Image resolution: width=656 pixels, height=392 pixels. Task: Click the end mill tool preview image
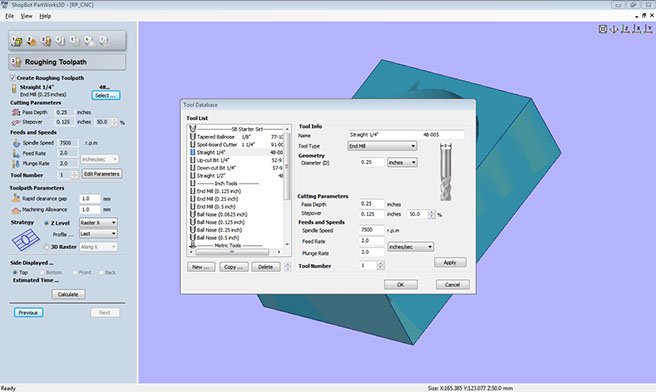[446, 172]
